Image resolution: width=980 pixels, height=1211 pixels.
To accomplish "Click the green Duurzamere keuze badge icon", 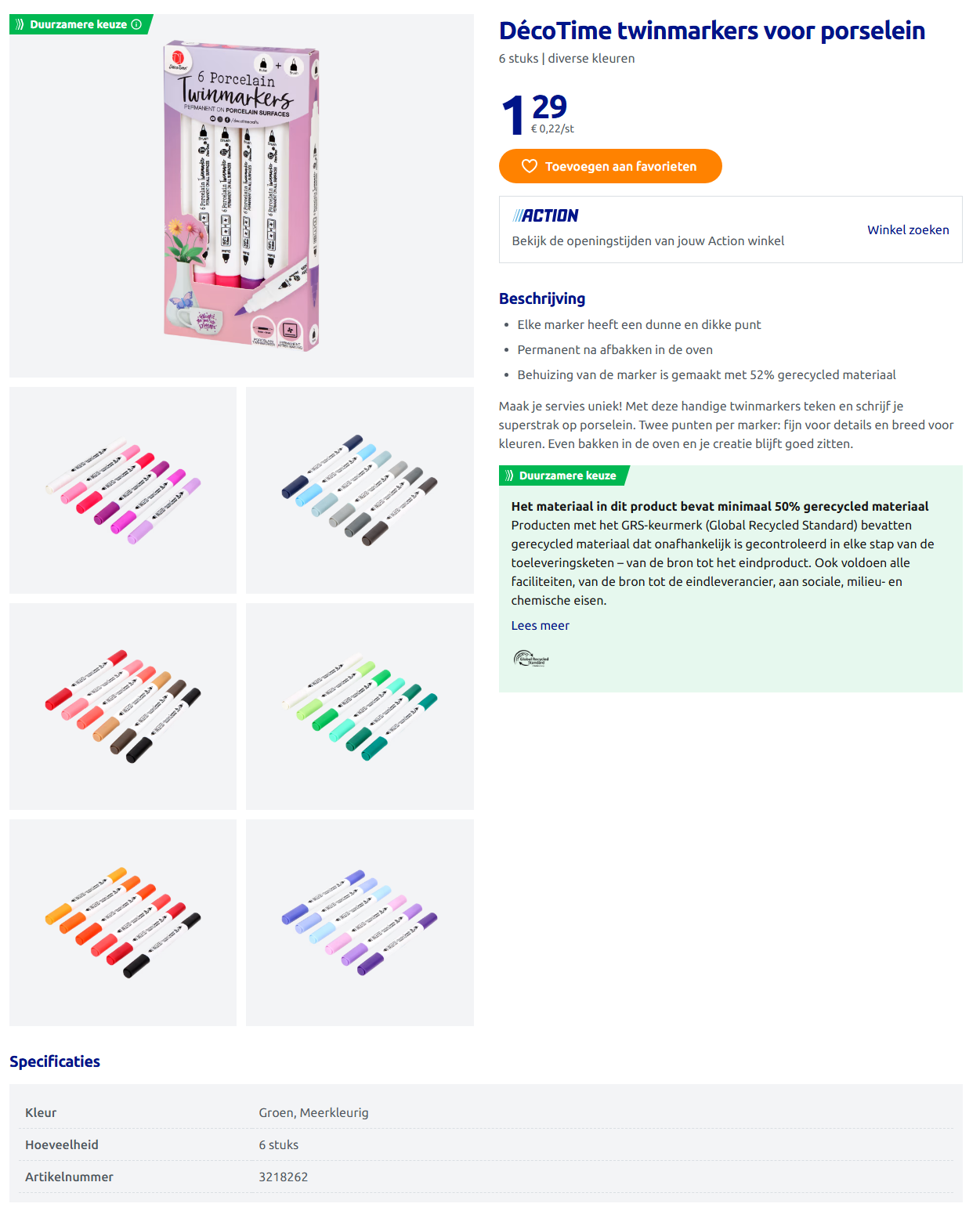I will (x=20, y=24).
